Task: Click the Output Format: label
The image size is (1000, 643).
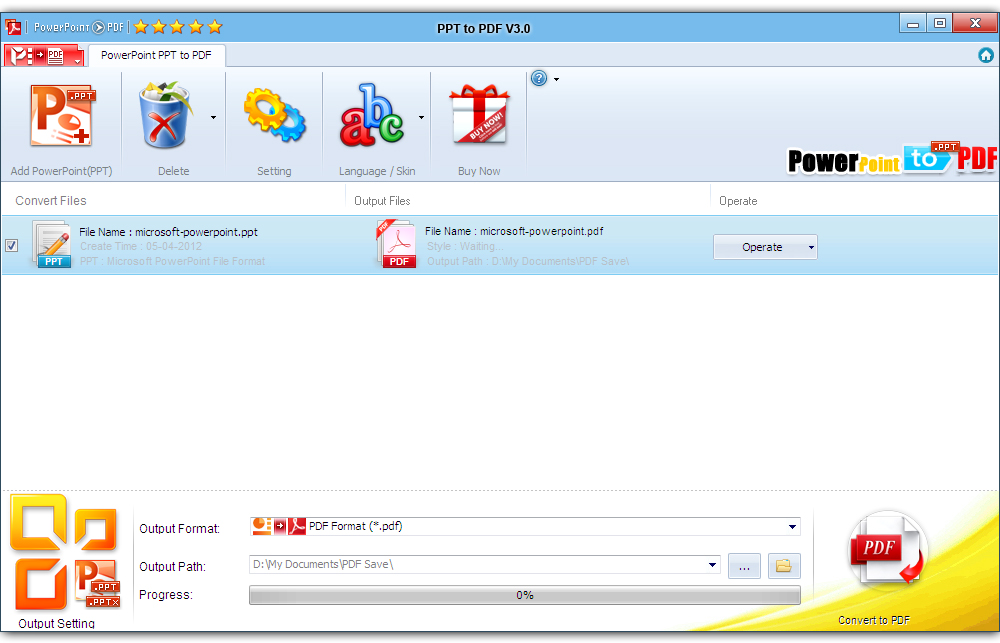Action: coord(179,529)
